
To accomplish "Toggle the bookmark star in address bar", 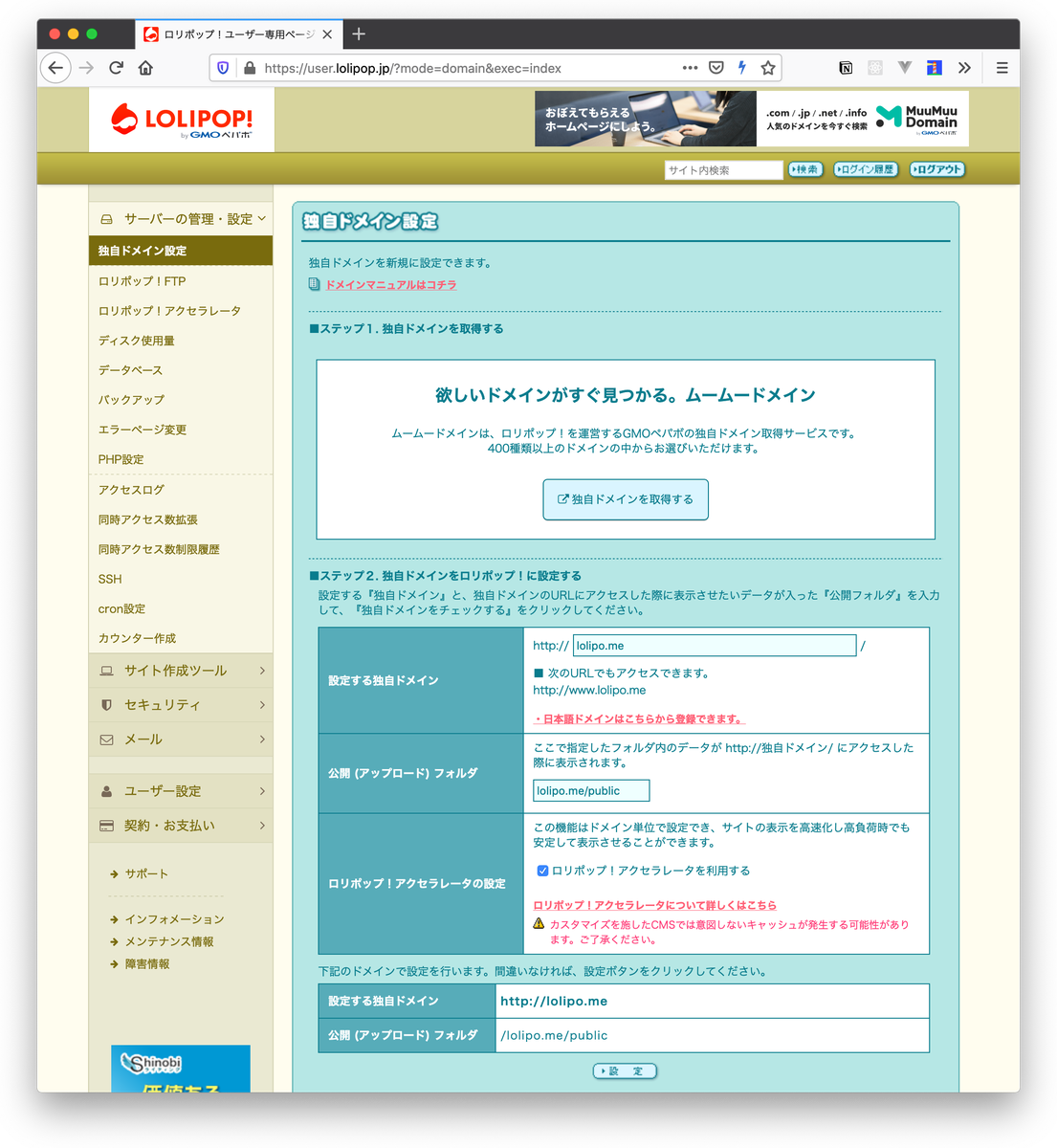I will click(x=768, y=68).
